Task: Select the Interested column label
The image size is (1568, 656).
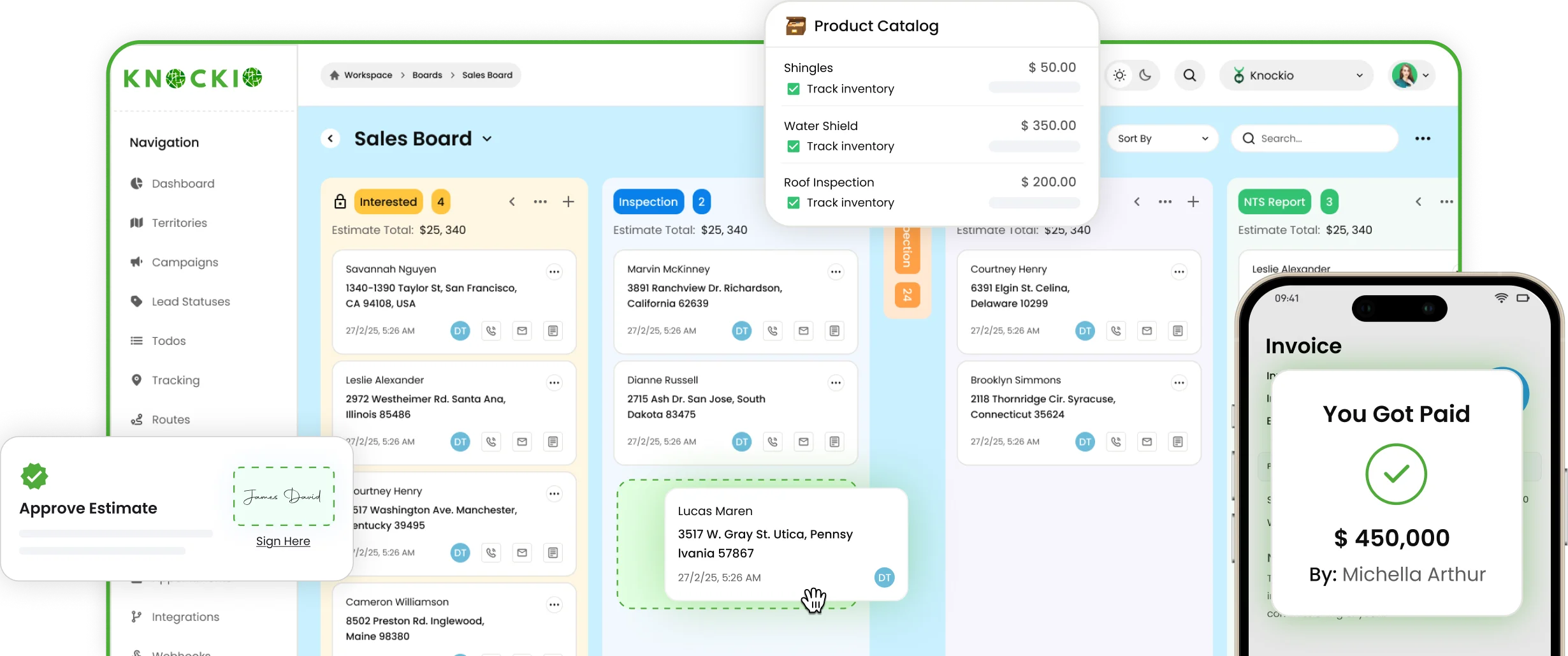Action: coord(388,201)
